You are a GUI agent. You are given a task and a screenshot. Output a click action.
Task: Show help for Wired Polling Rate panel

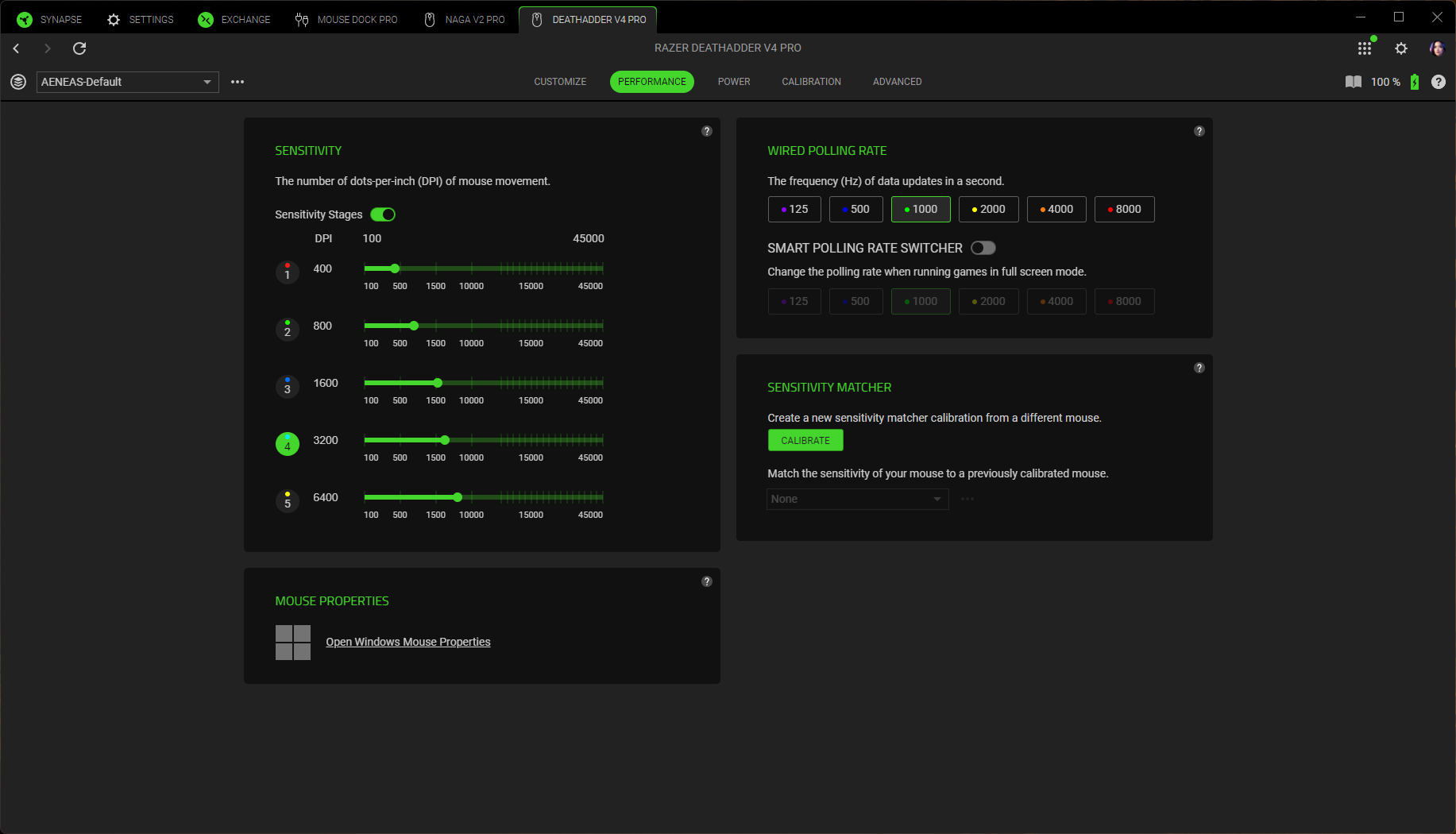[x=1199, y=131]
